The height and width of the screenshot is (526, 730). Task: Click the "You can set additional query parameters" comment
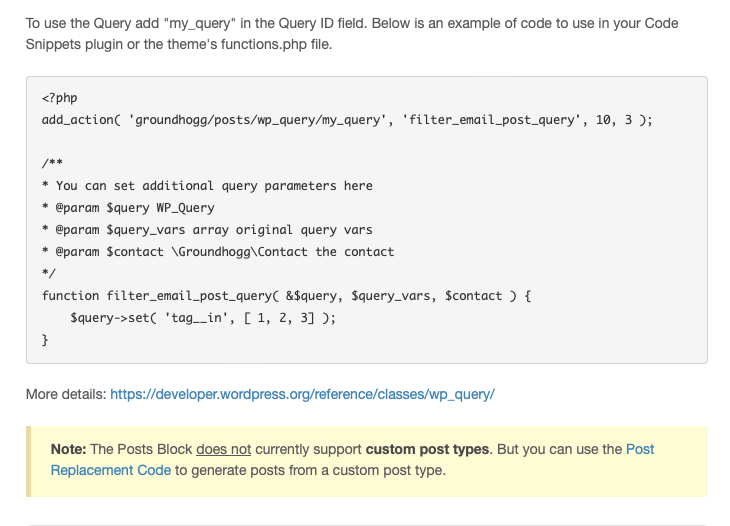213,186
